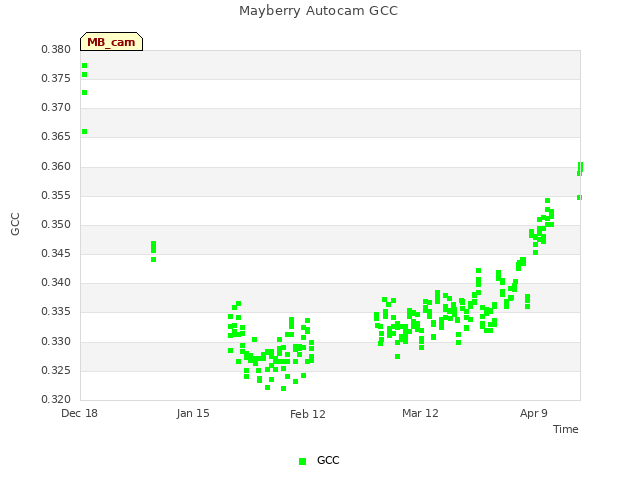This screenshot has width=640, height=480.
Task: Click the isolated data point near 0.366 on Dec 18
Action: pos(84,131)
